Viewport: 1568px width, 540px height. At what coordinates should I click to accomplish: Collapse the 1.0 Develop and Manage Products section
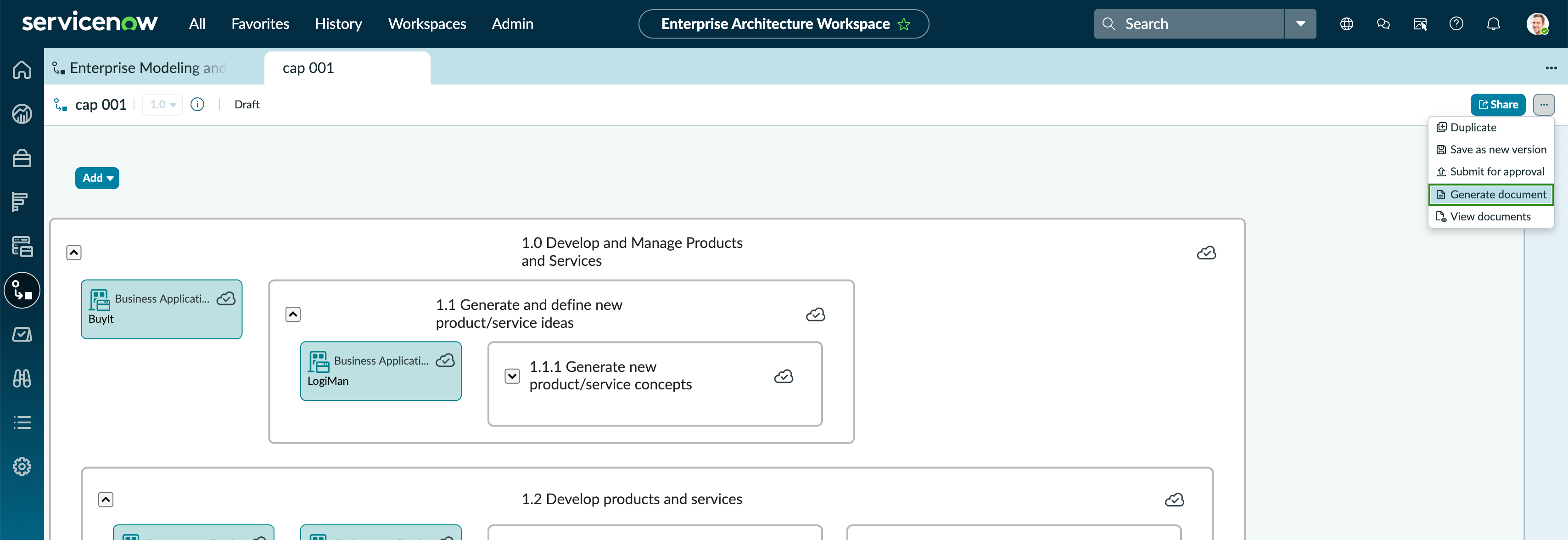pyautogui.click(x=73, y=252)
